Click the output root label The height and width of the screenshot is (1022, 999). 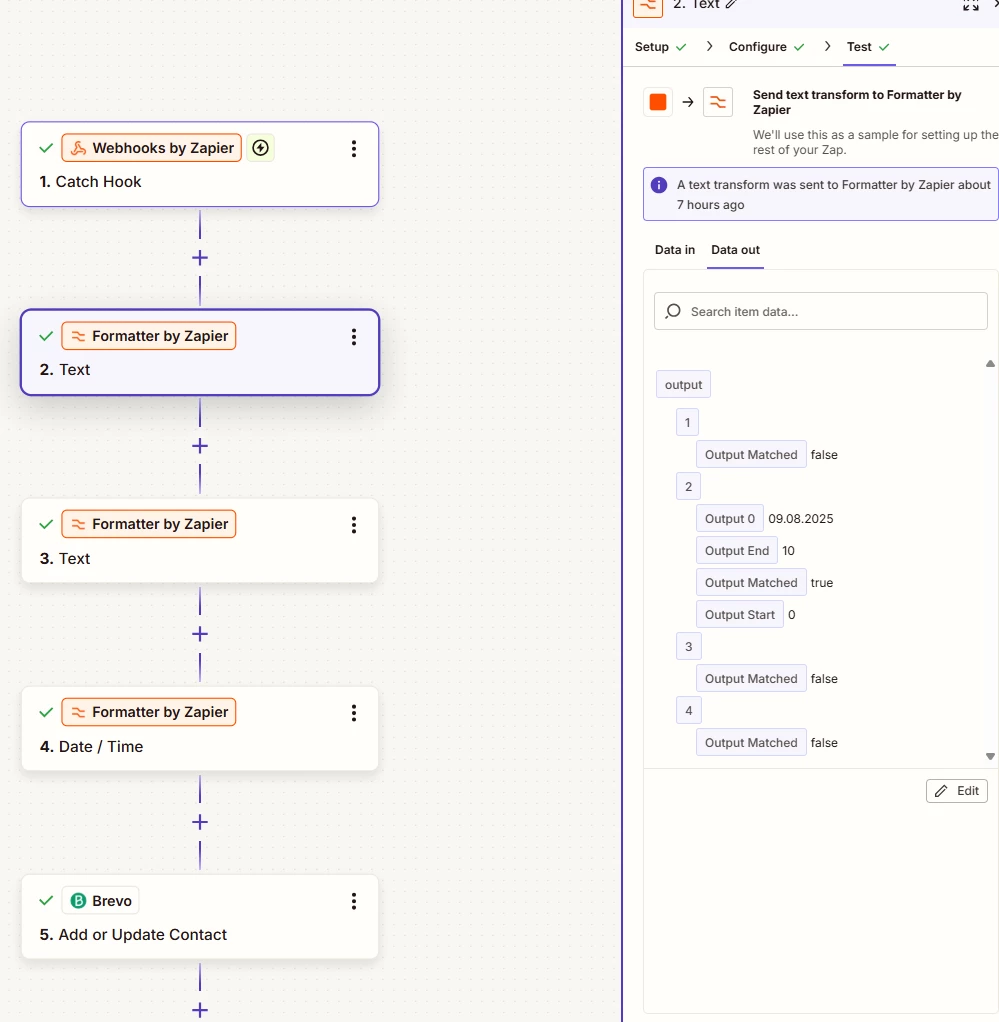tap(683, 385)
